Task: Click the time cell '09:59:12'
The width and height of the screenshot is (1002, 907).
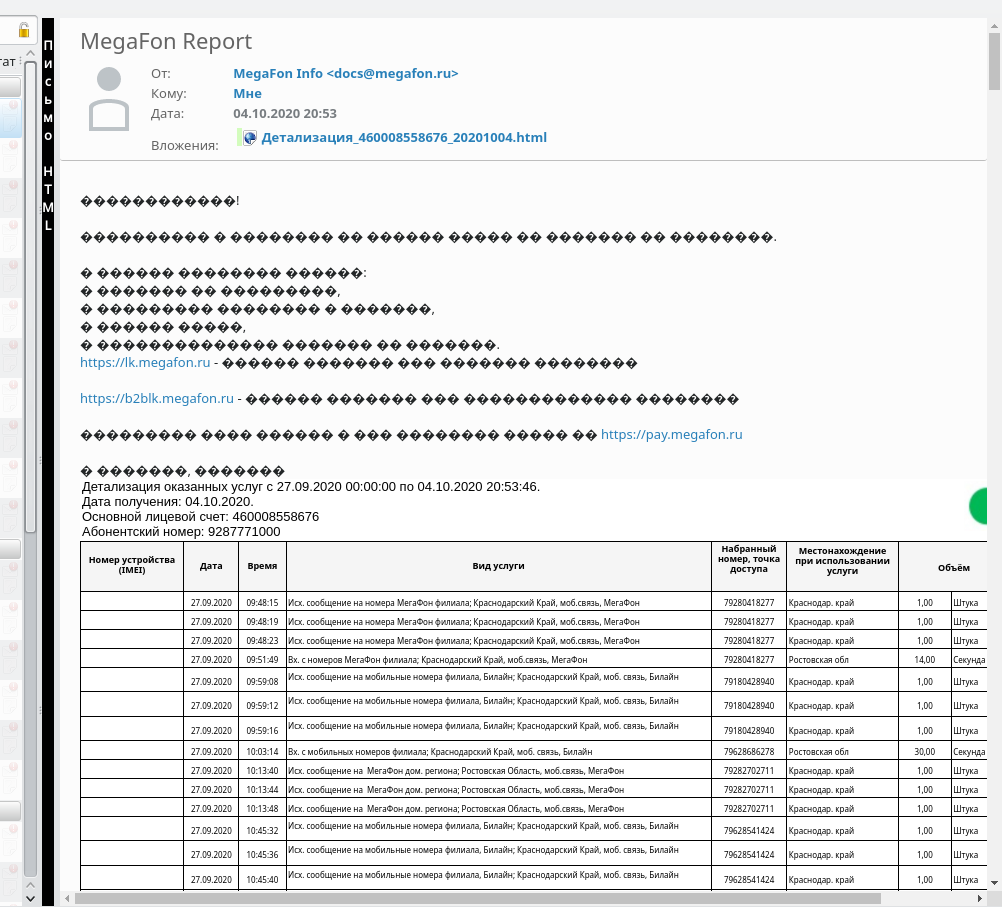Action: tap(262, 706)
